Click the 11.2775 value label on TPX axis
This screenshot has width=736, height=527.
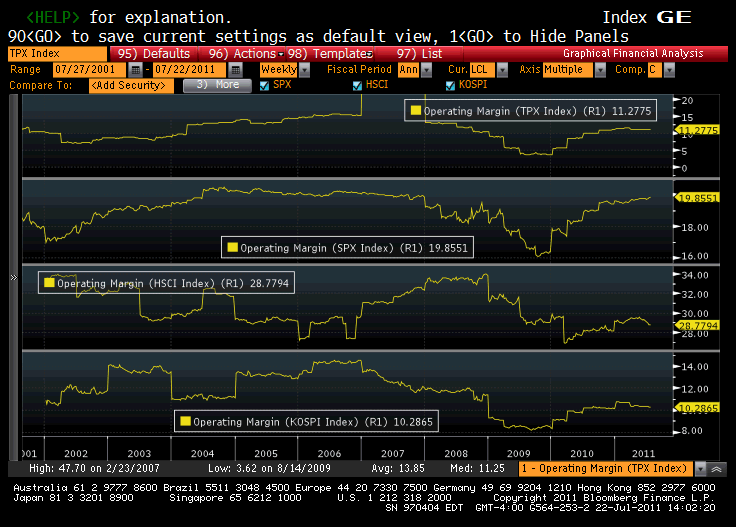(698, 130)
